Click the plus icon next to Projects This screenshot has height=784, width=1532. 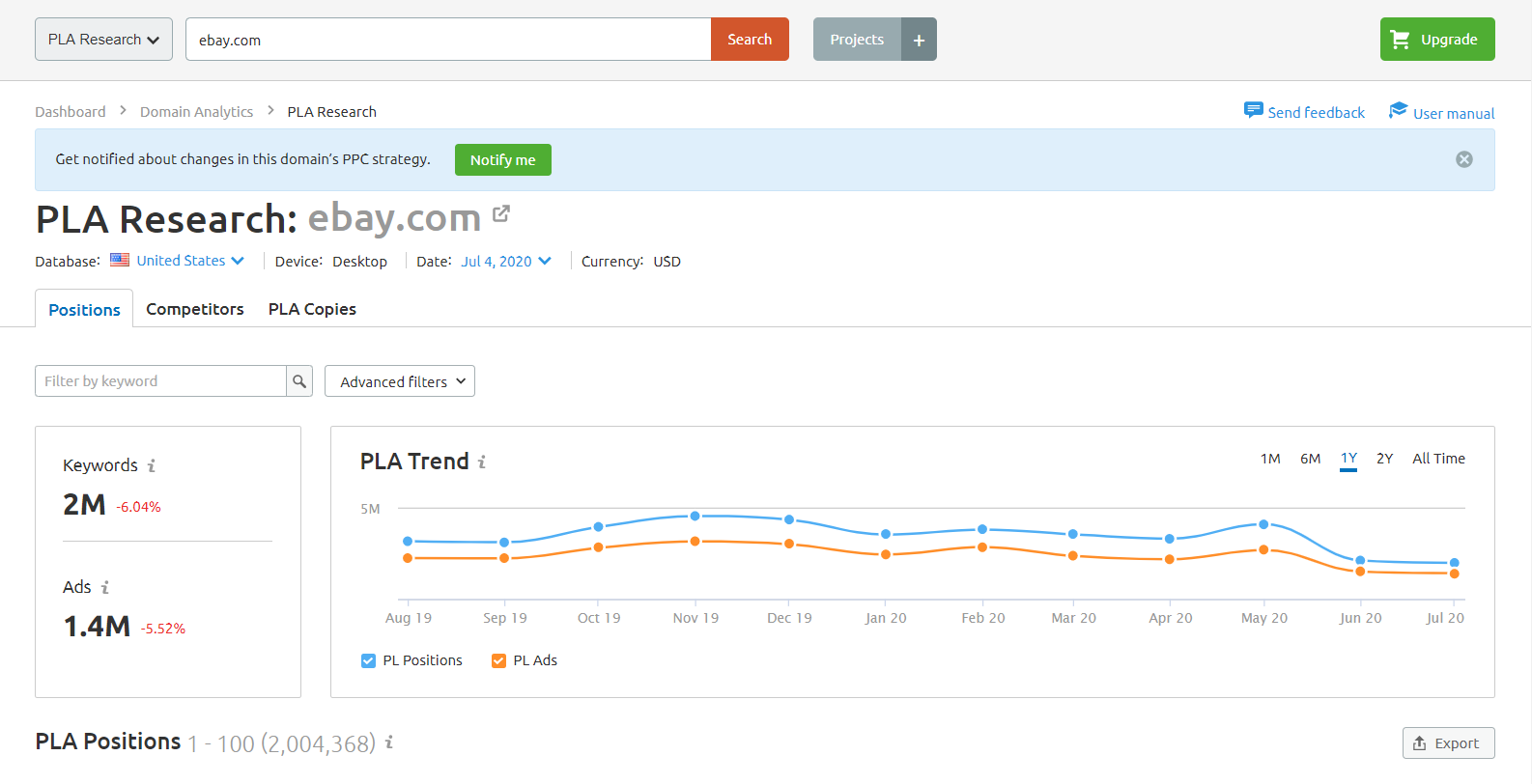(919, 40)
